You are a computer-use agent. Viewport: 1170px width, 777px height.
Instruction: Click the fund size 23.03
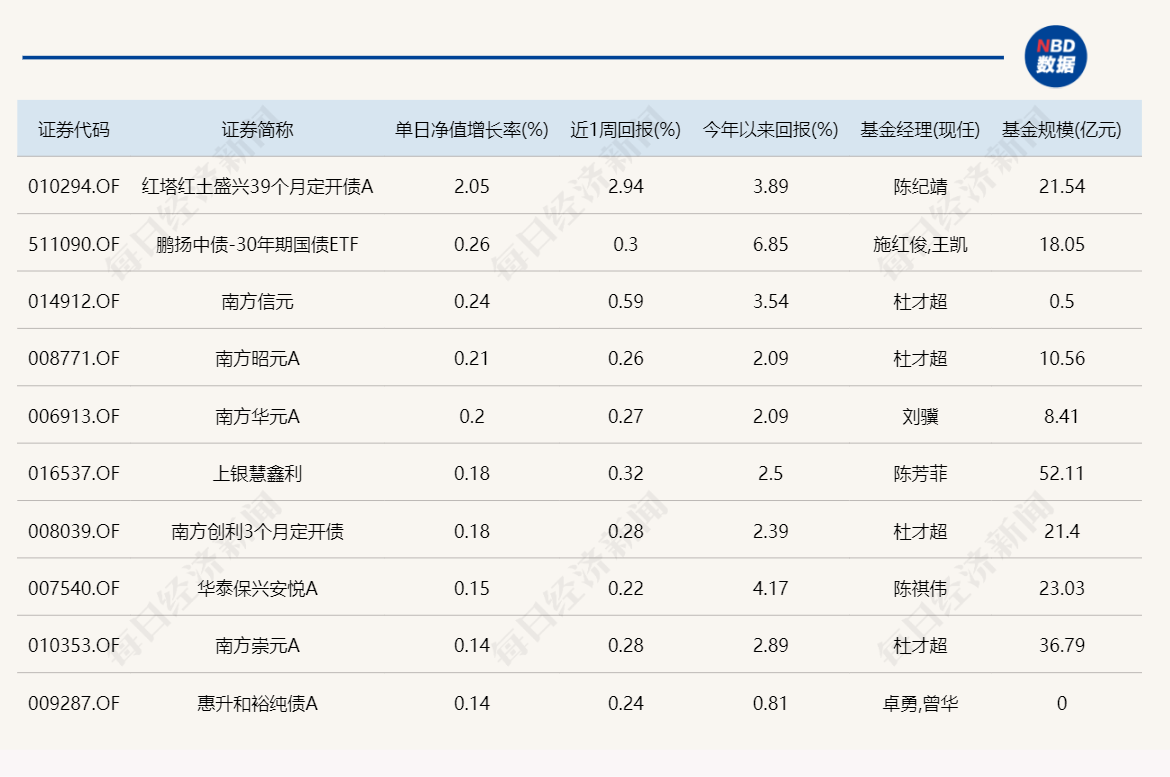point(1062,588)
